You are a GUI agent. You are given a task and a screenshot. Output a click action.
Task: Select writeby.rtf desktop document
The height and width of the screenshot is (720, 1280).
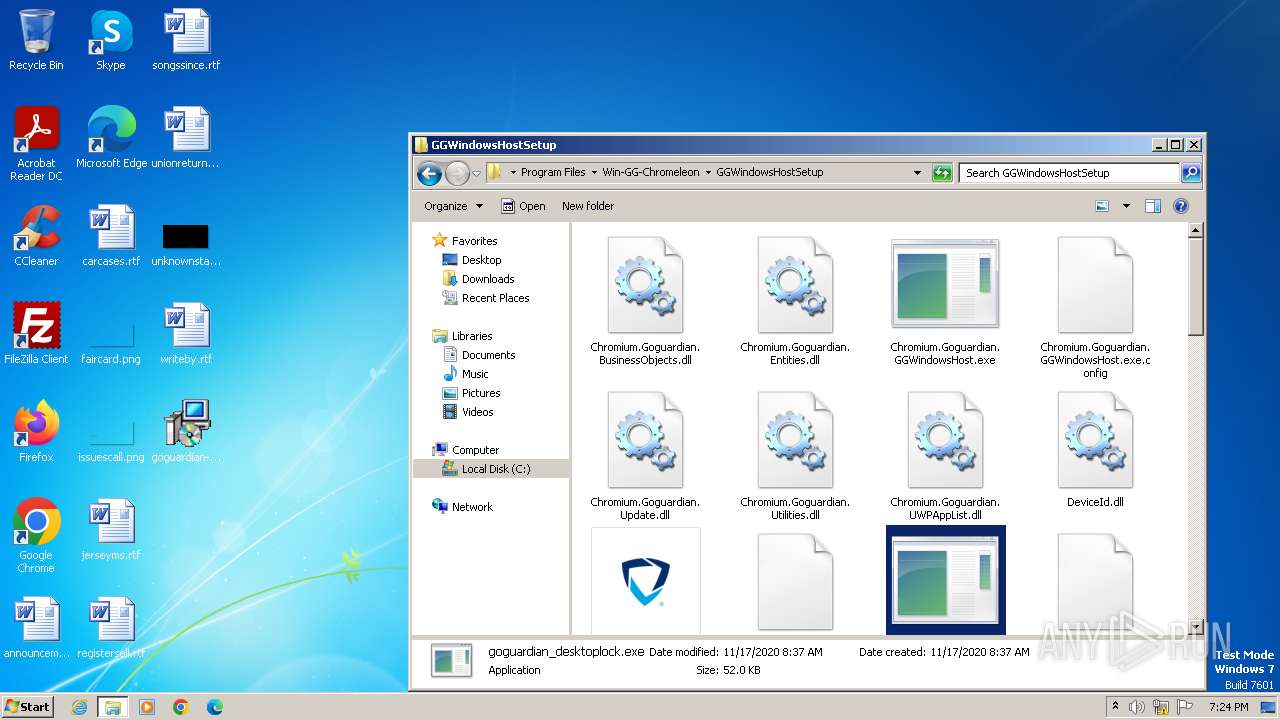point(186,334)
